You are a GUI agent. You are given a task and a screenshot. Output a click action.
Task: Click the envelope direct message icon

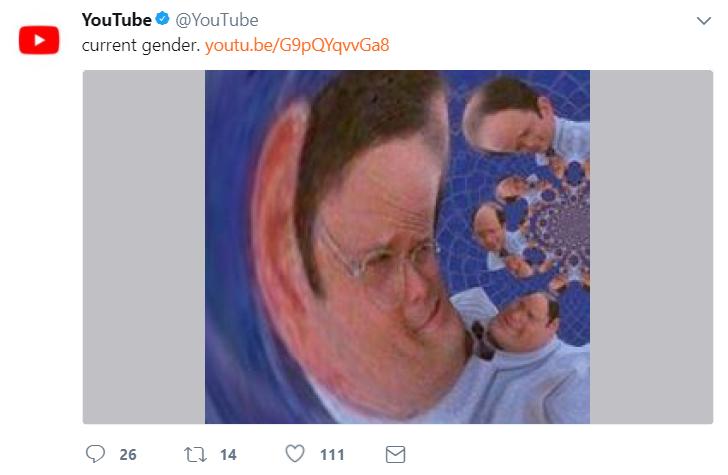click(x=396, y=454)
